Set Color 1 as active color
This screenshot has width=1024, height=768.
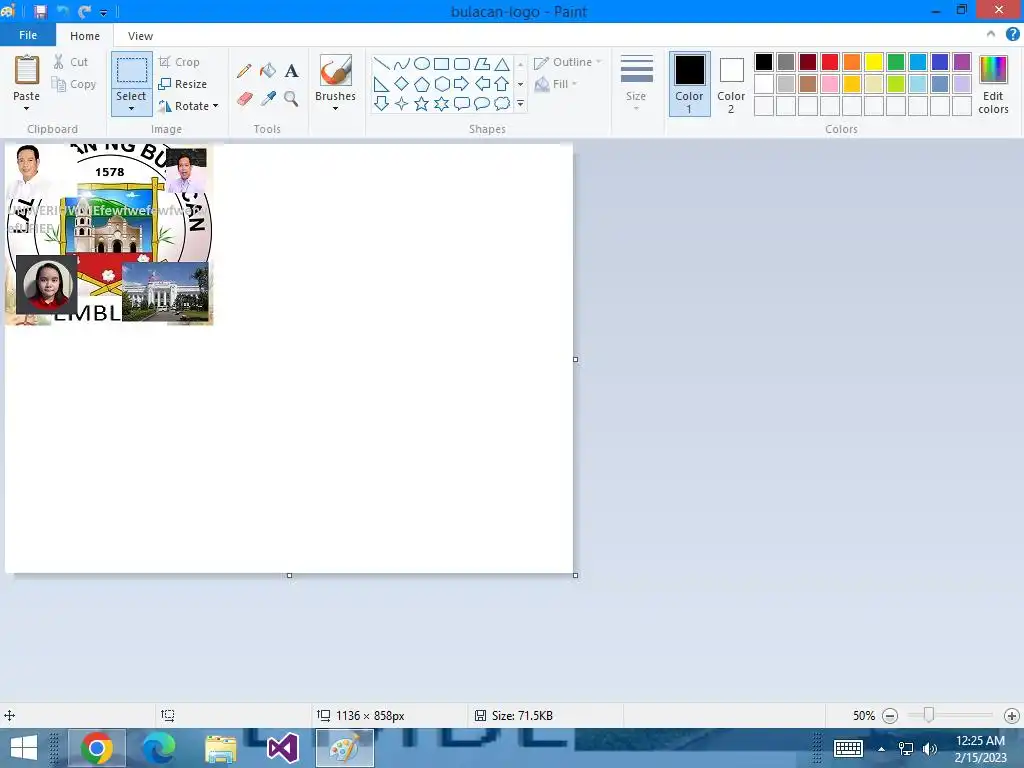[690, 84]
